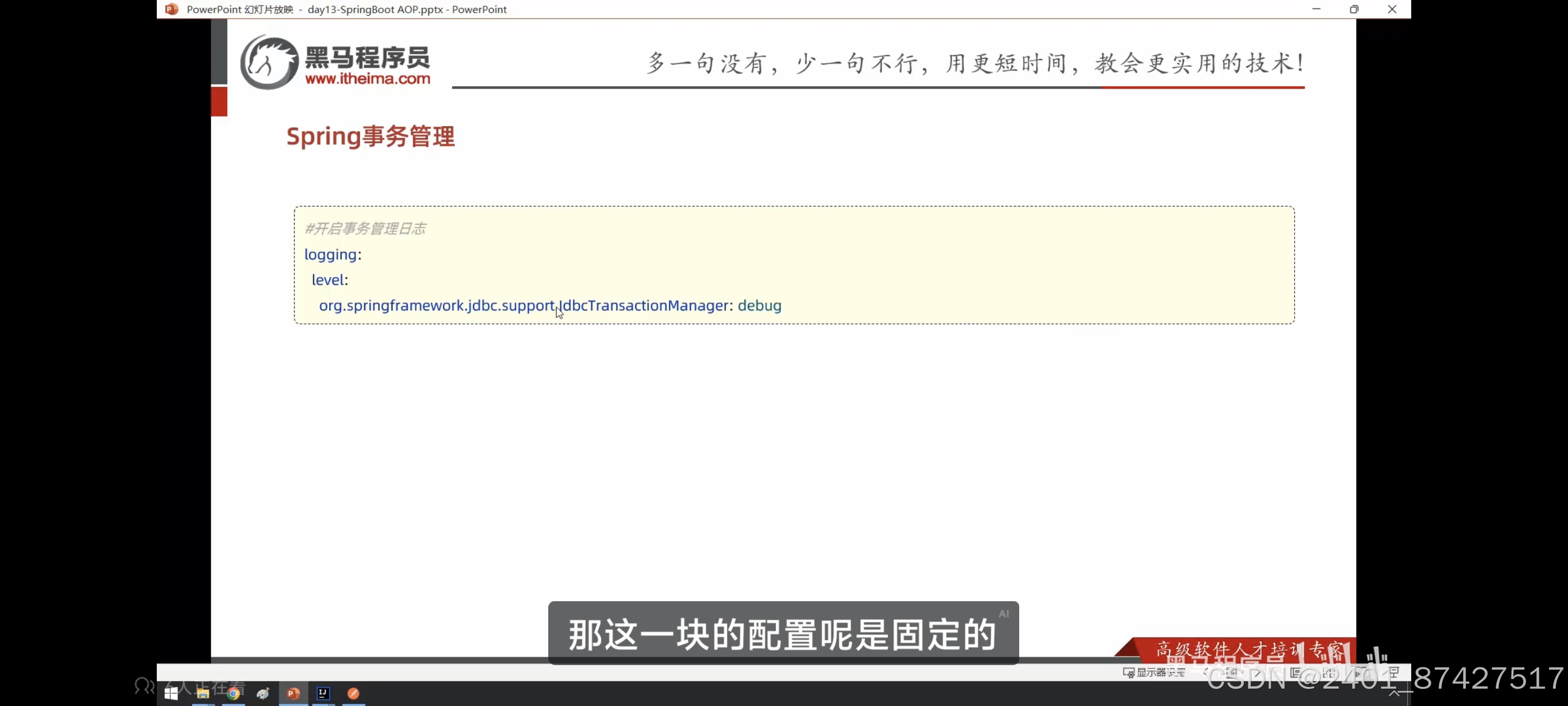This screenshot has width=1568, height=706.
Task: Open File Explorer from the taskbar
Action: [203, 693]
